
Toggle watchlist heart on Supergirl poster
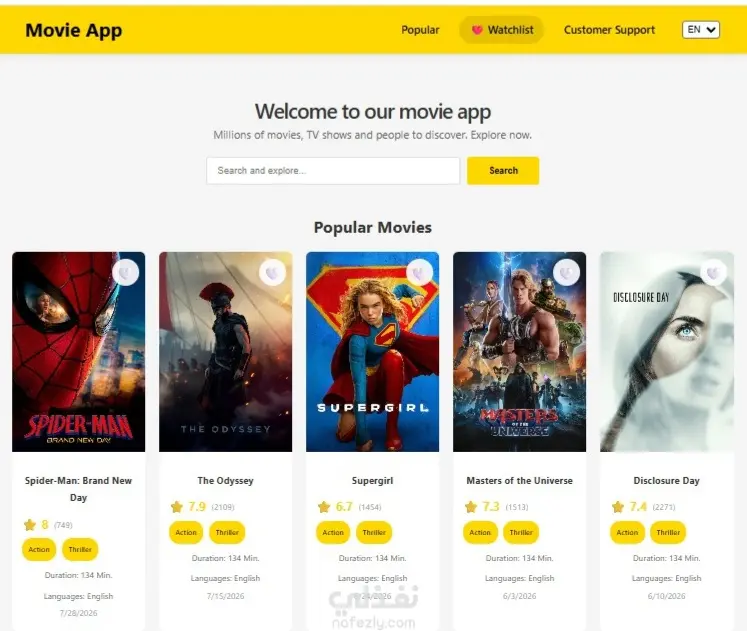(x=420, y=273)
